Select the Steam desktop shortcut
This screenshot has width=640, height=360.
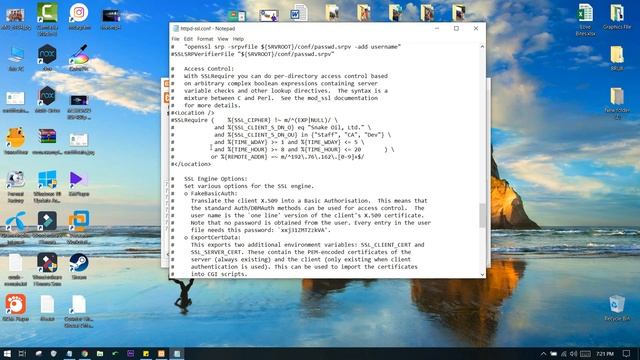click(79, 266)
